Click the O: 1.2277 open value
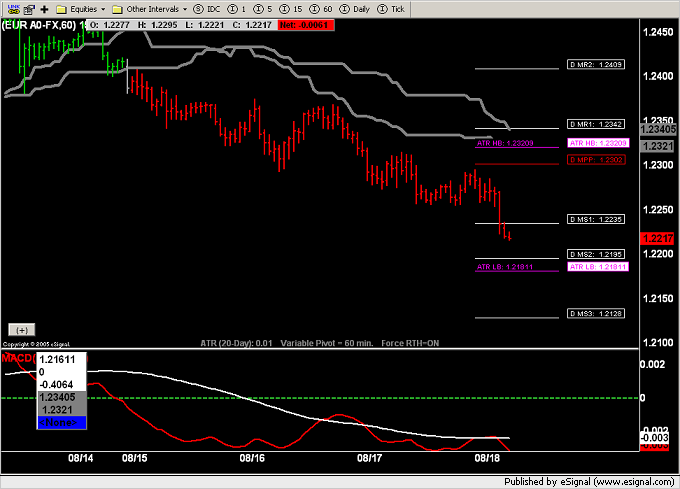This screenshot has width=680, height=489. 109,25
